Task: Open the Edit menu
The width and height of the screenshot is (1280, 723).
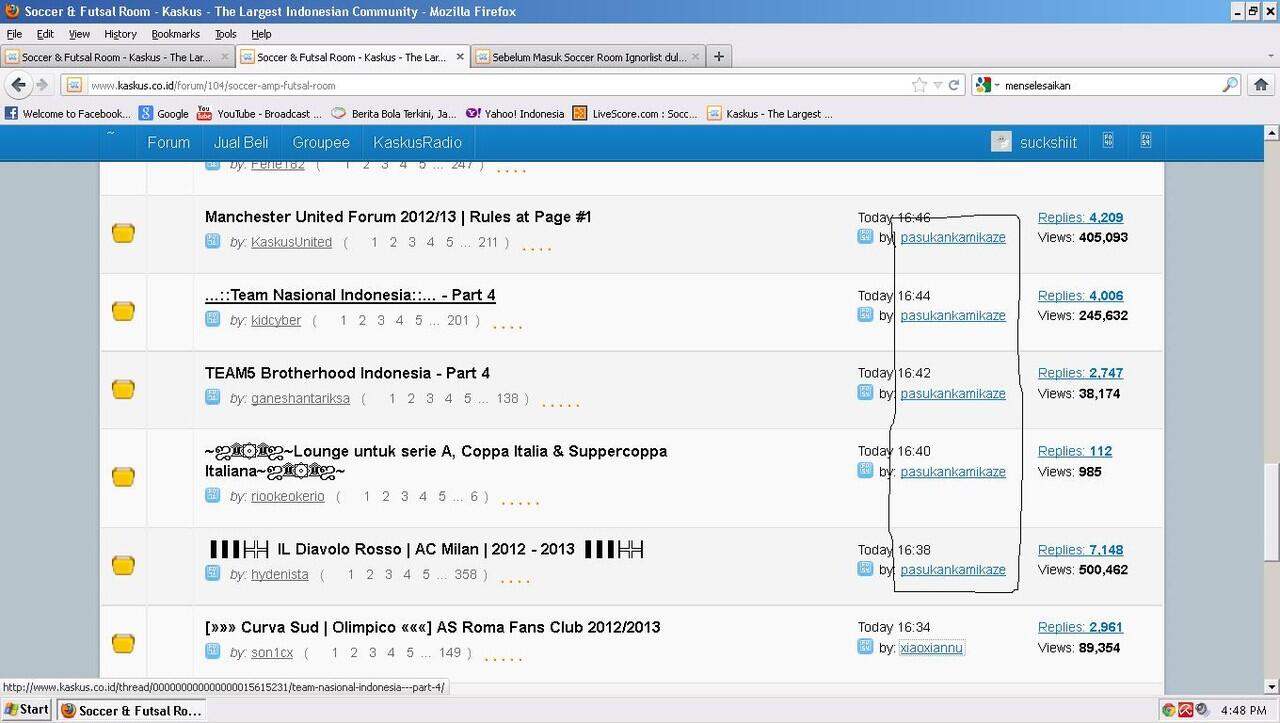Action: [x=45, y=34]
